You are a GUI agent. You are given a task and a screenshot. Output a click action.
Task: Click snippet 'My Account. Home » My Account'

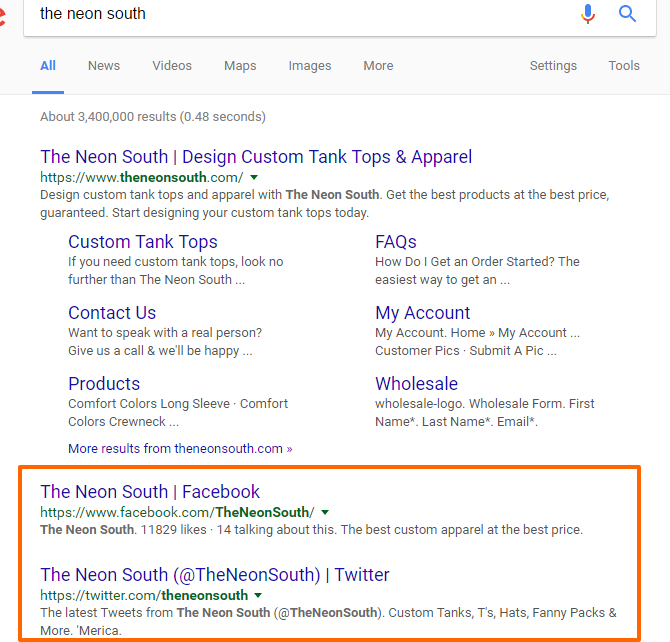point(471,333)
